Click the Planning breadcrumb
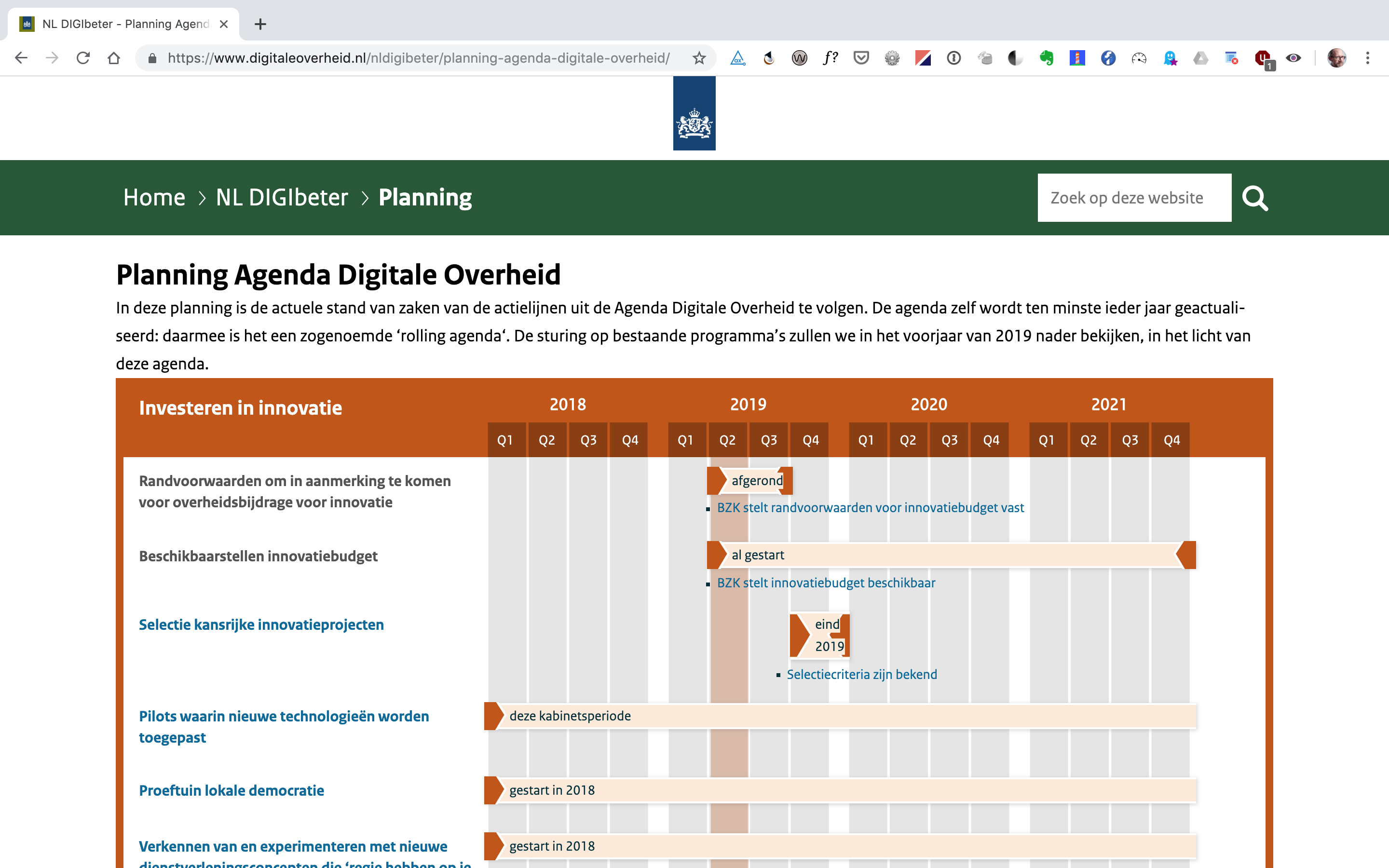The width and height of the screenshot is (1389, 868). click(425, 198)
